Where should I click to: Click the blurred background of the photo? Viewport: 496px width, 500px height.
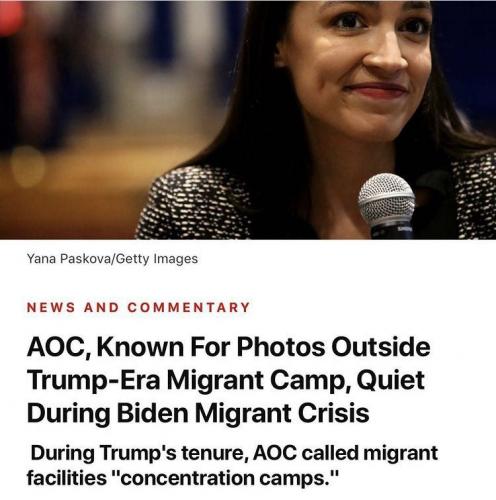[100, 100]
